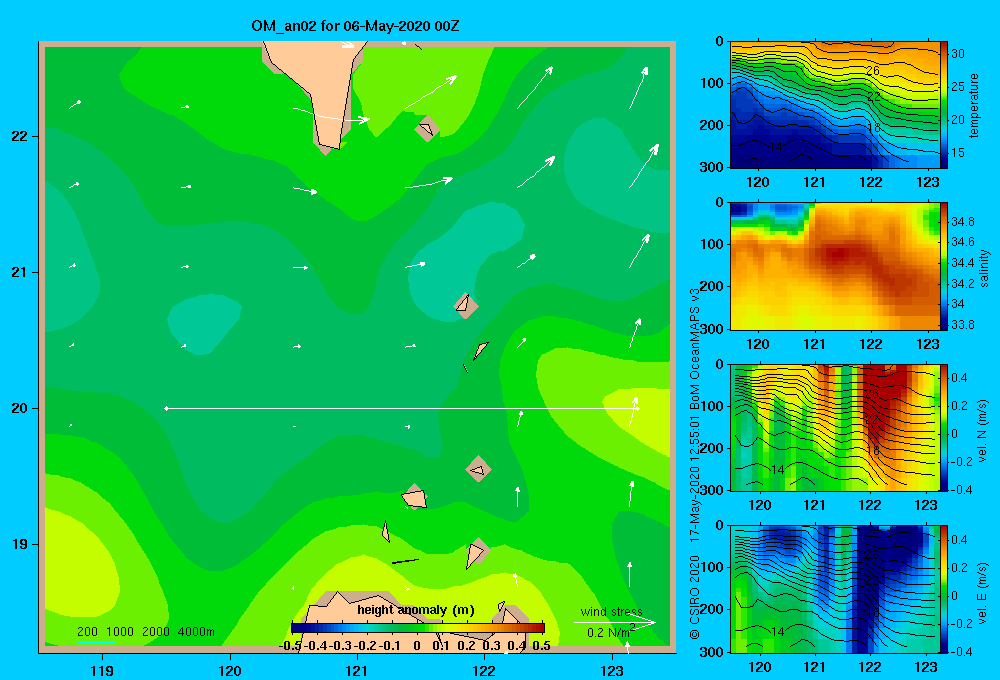Screen dimensions: 1000x680
Task: Click latitude label 22 on main map axis
Action: pos(20,136)
